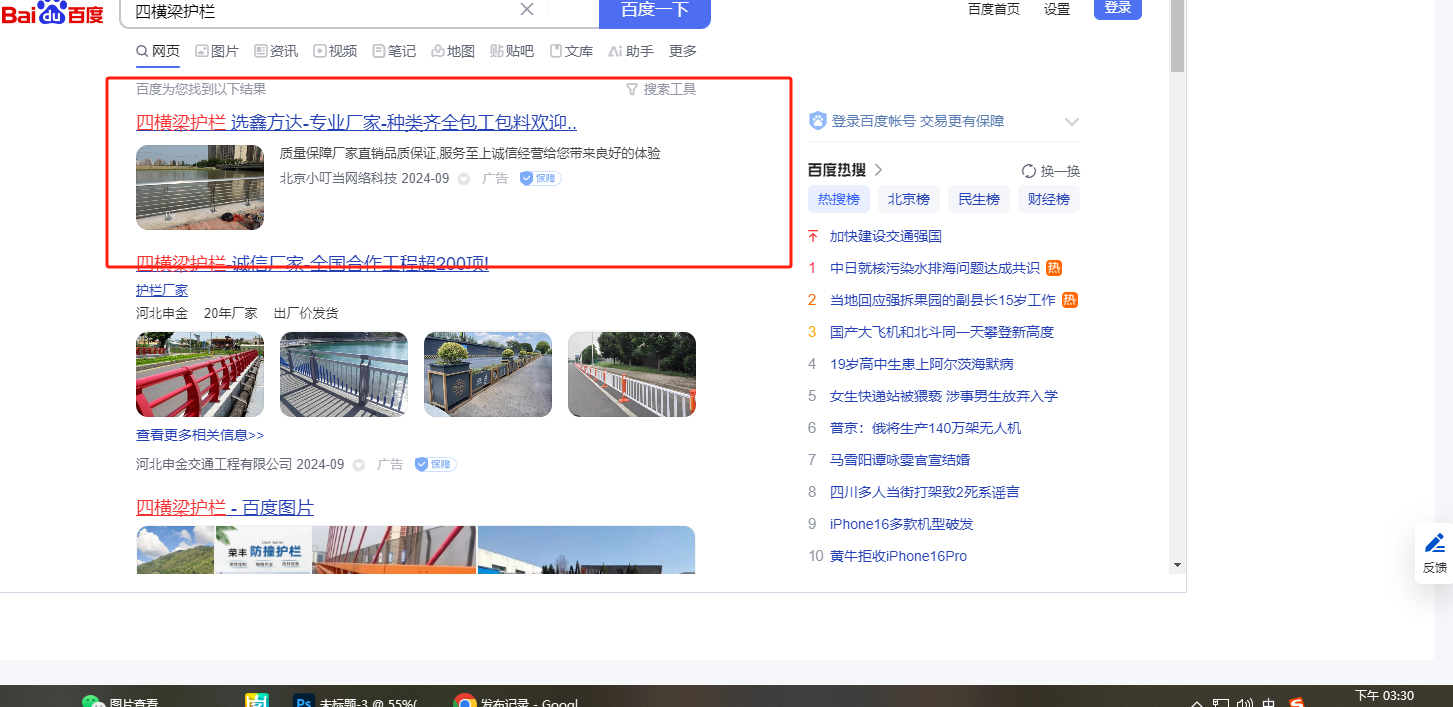Switch to the 文库 search tab
Screen dimensions: 1453x707
(x=571, y=51)
